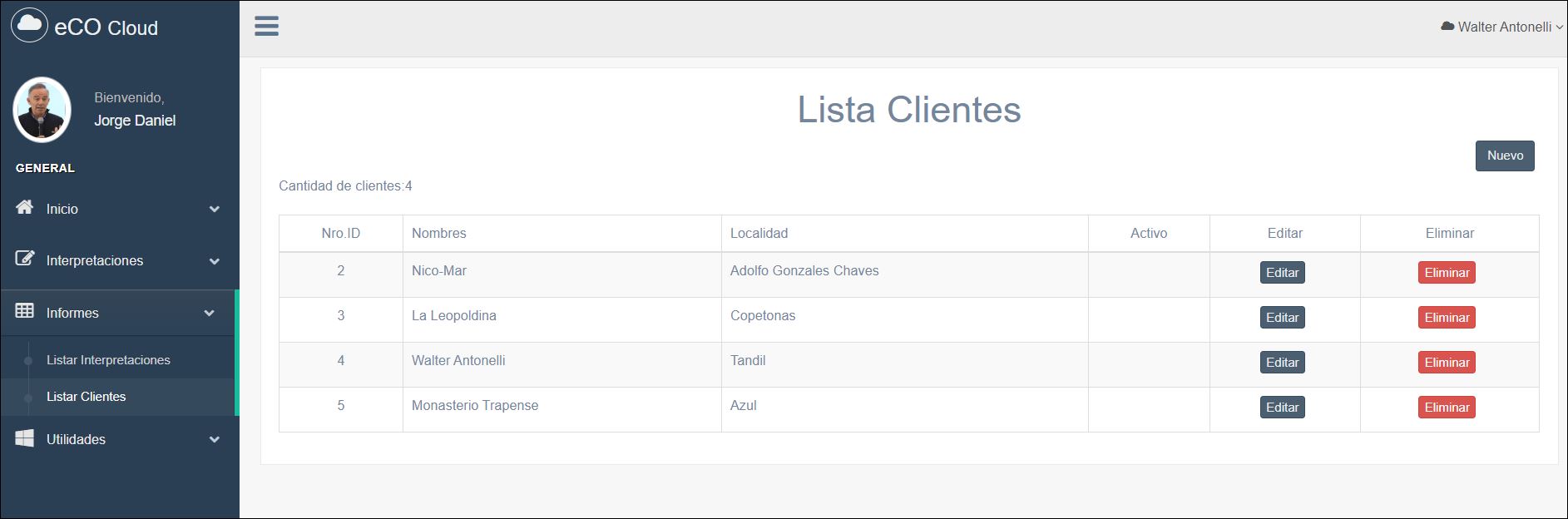Open Listar Interpretaciones submenu item
Screen dimensions: 1568x519
[108, 360]
